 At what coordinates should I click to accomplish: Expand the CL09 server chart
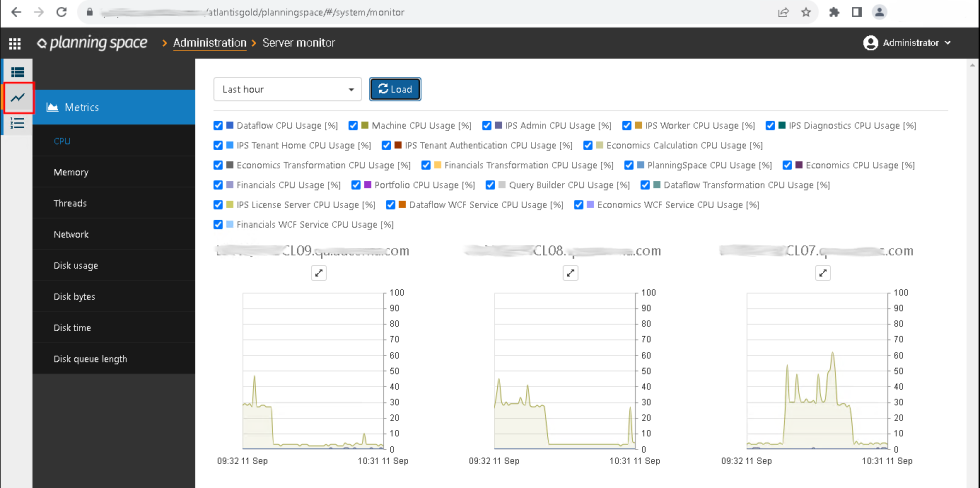point(319,273)
